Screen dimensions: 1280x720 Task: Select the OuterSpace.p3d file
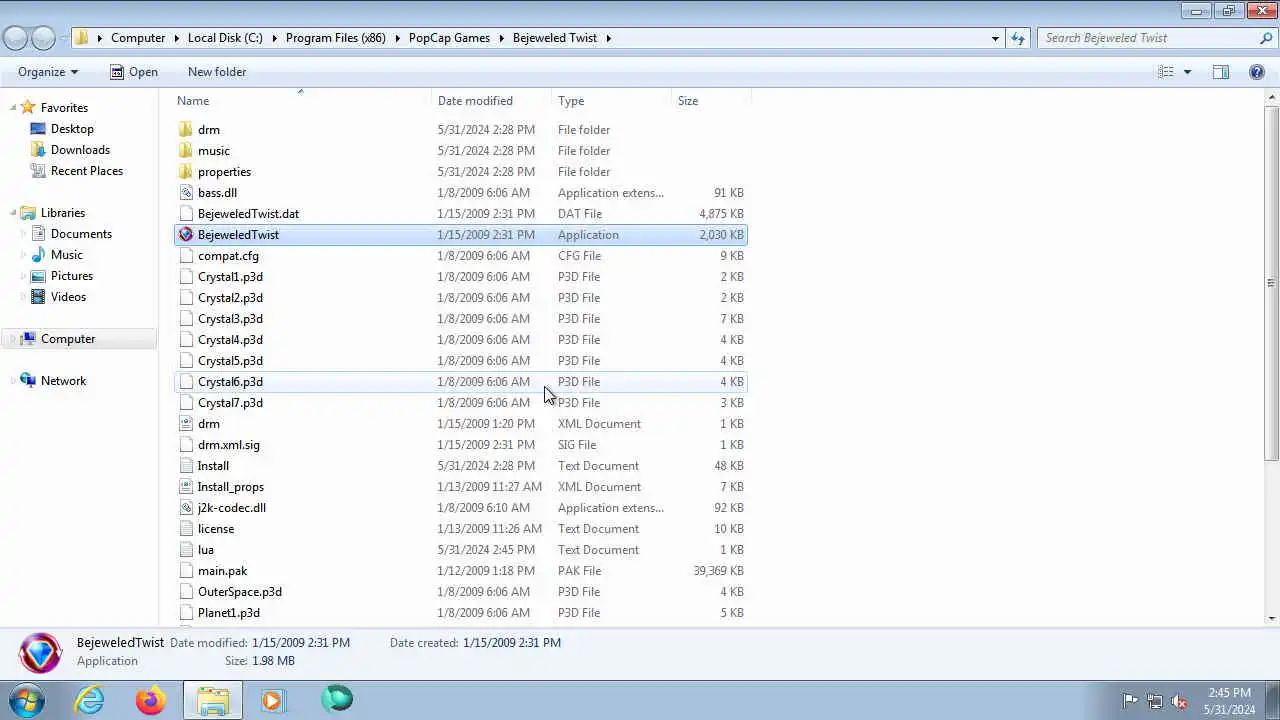[x=240, y=592]
